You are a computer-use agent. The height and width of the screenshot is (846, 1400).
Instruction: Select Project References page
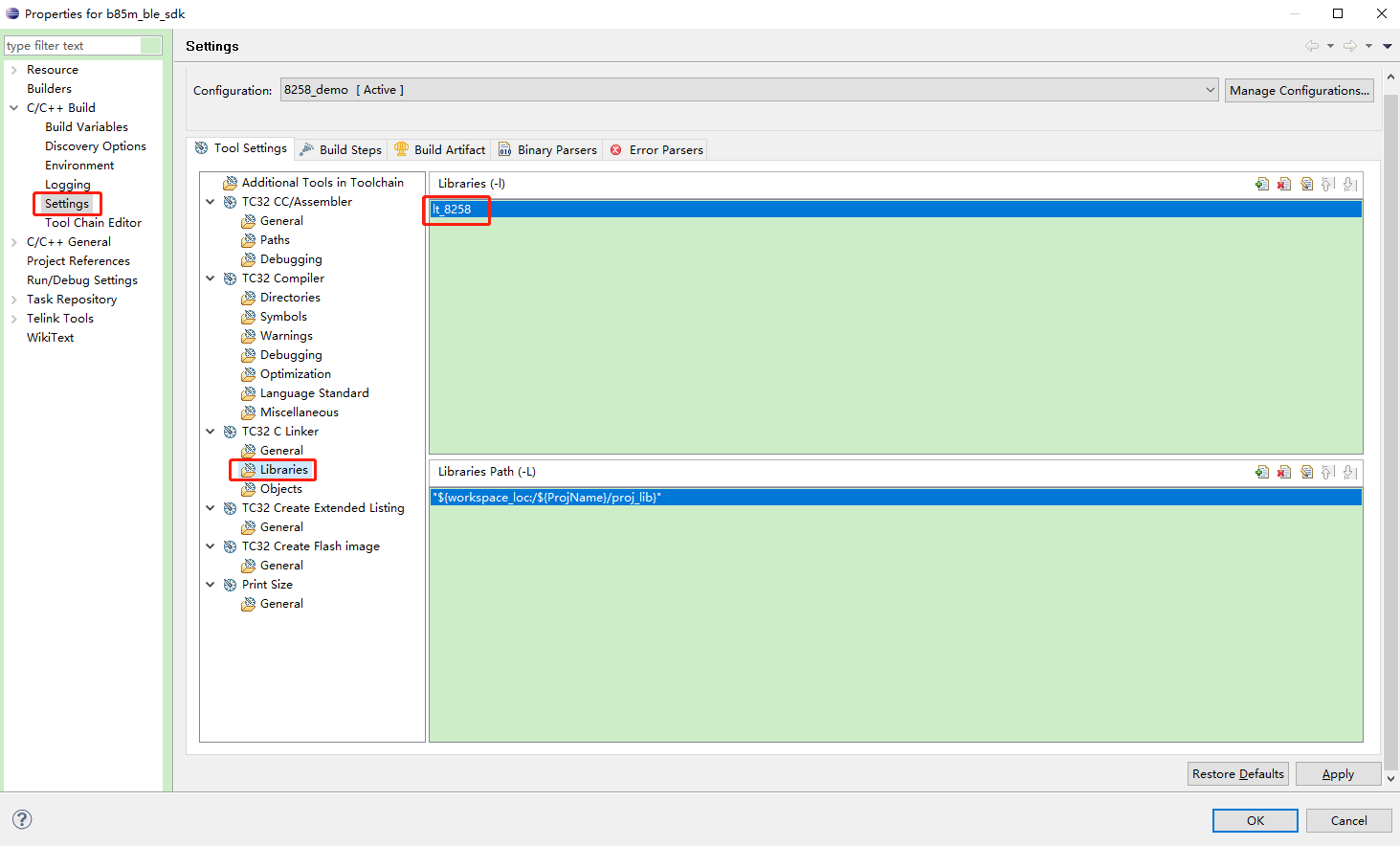click(x=78, y=261)
